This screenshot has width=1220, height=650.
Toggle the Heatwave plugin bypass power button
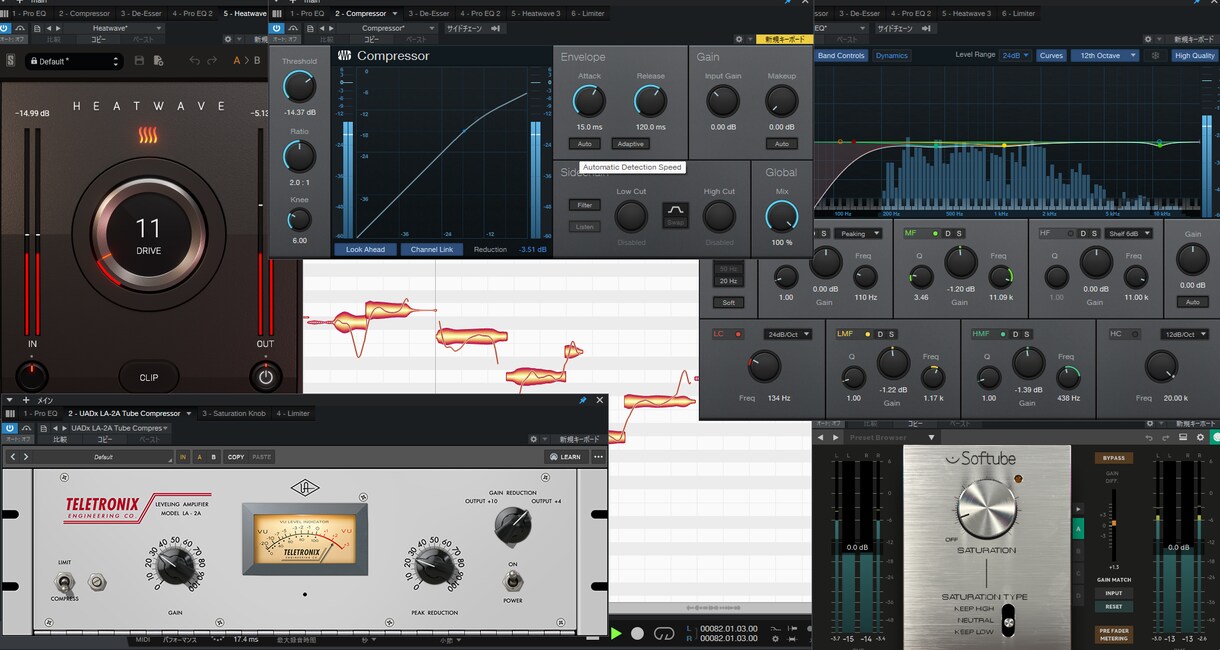pos(5,28)
